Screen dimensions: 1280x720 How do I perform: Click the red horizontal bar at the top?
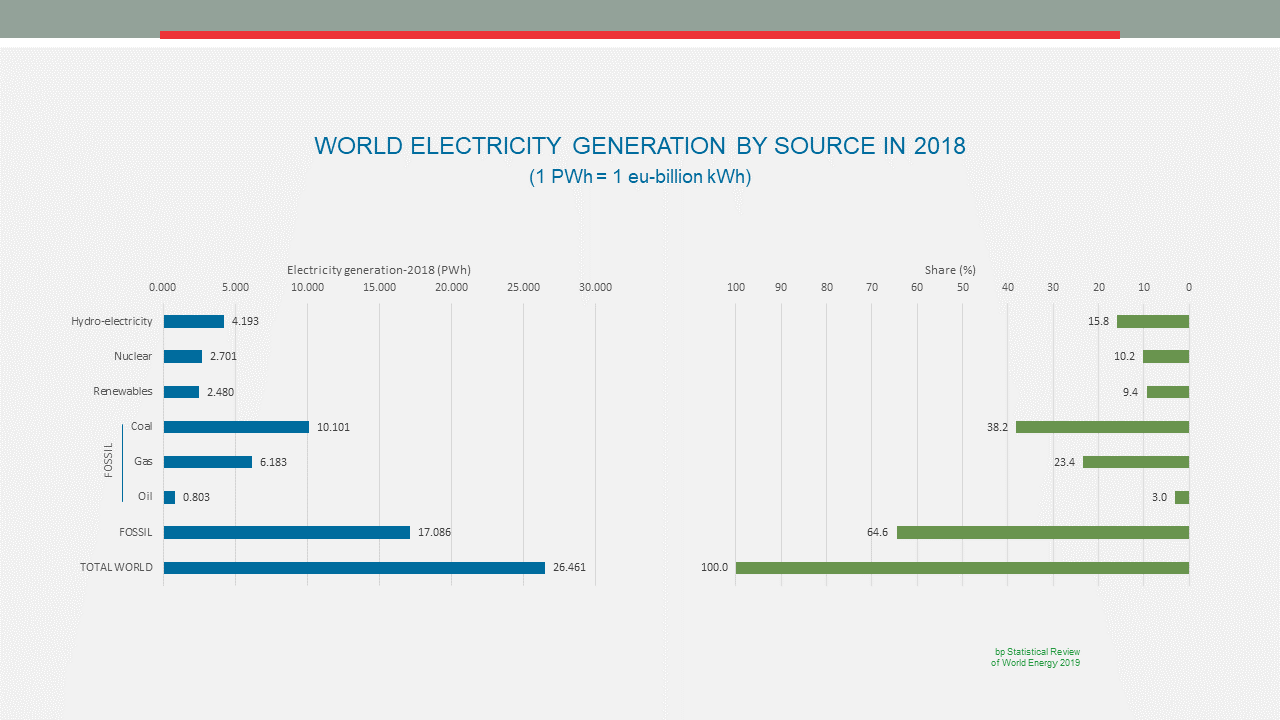pyautogui.click(x=640, y=35)
